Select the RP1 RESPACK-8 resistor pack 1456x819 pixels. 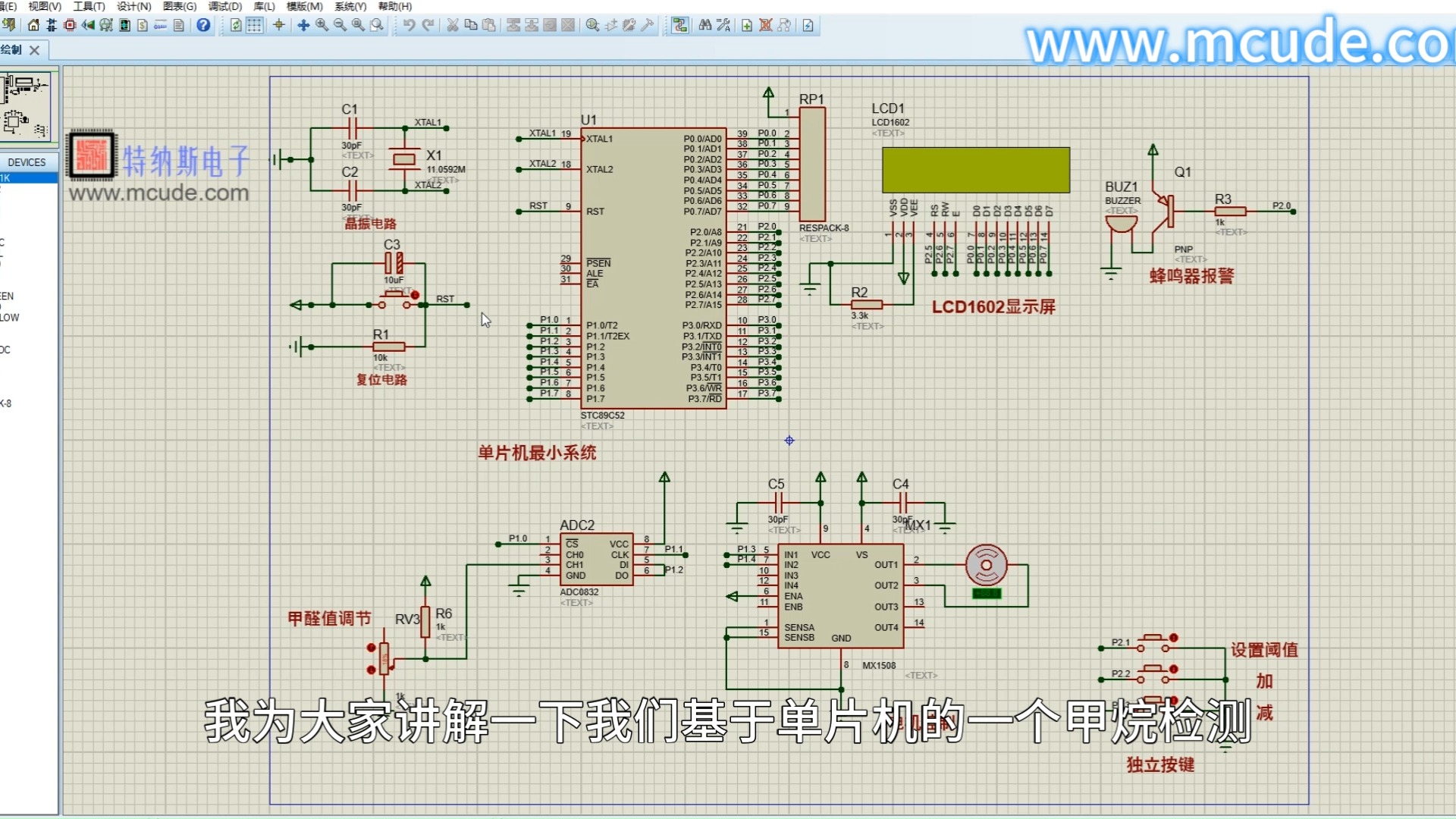coord(812,164)
